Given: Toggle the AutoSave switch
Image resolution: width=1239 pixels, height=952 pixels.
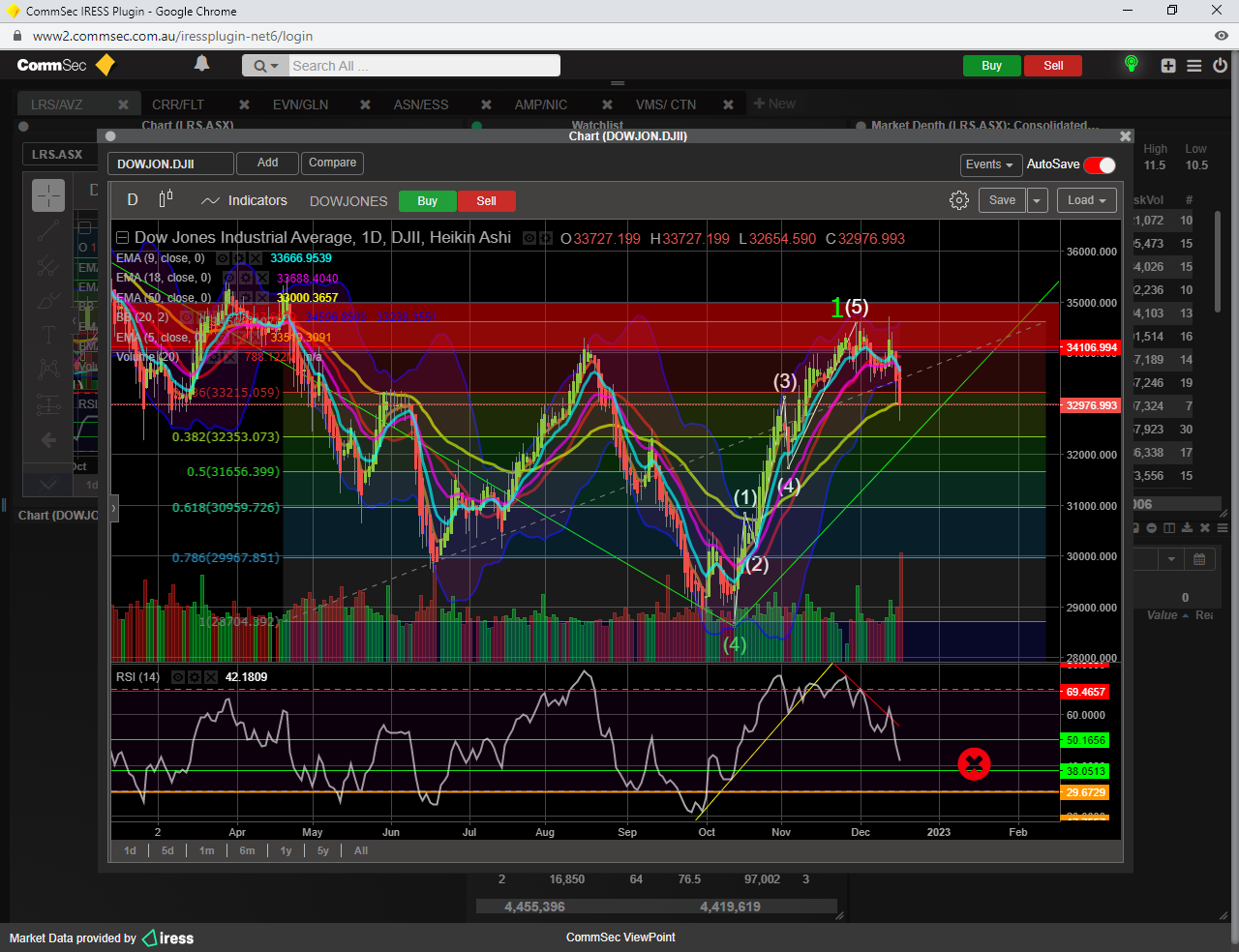Looking at the screenshot, I should [1100, 164].
